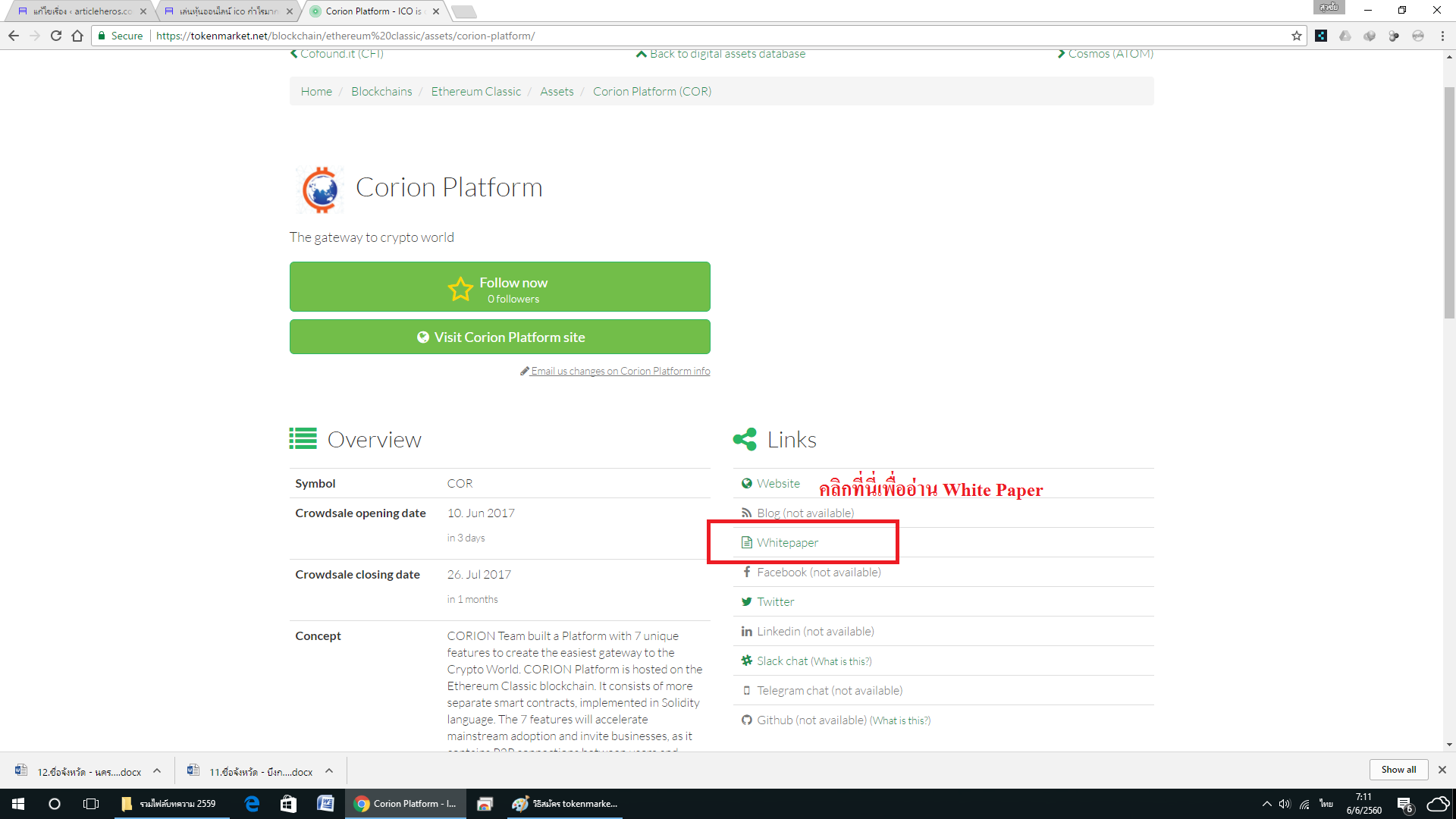Go to next asset Cosmos (ATOM)
The image size is (1456, 819).
coord(1106,54)
